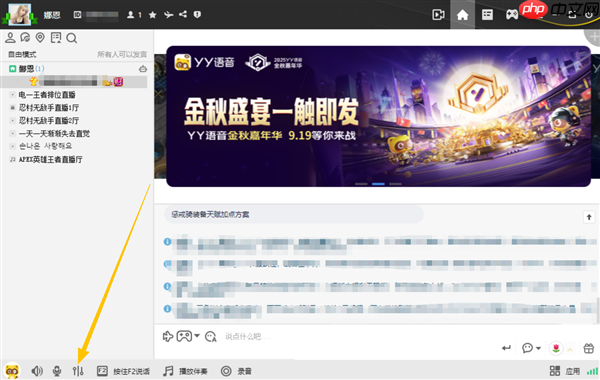Select the third banner carousel indicator
600x380 pixels.
click(x=395, y=184)
